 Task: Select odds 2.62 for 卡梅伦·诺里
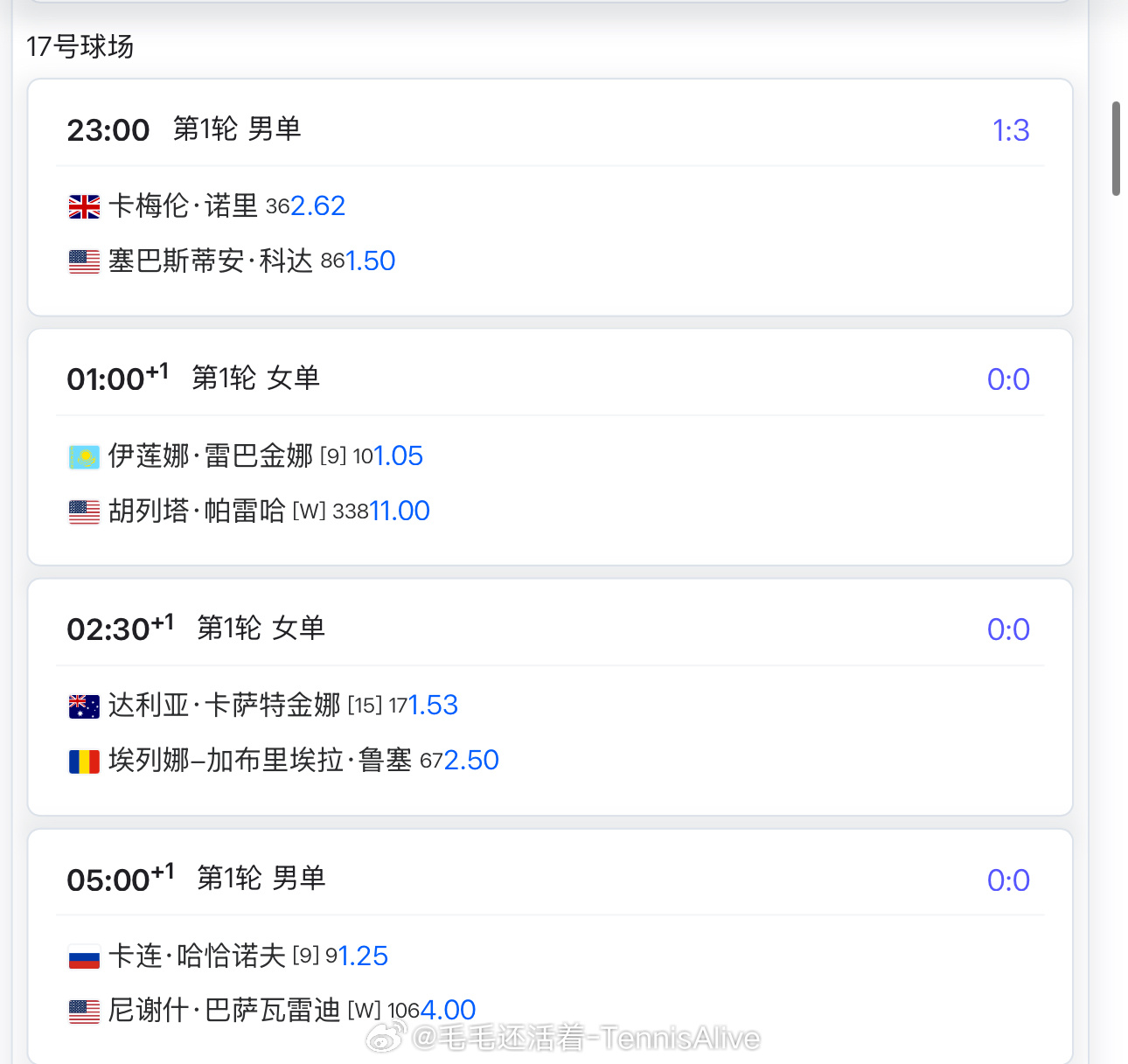point(318,205)
